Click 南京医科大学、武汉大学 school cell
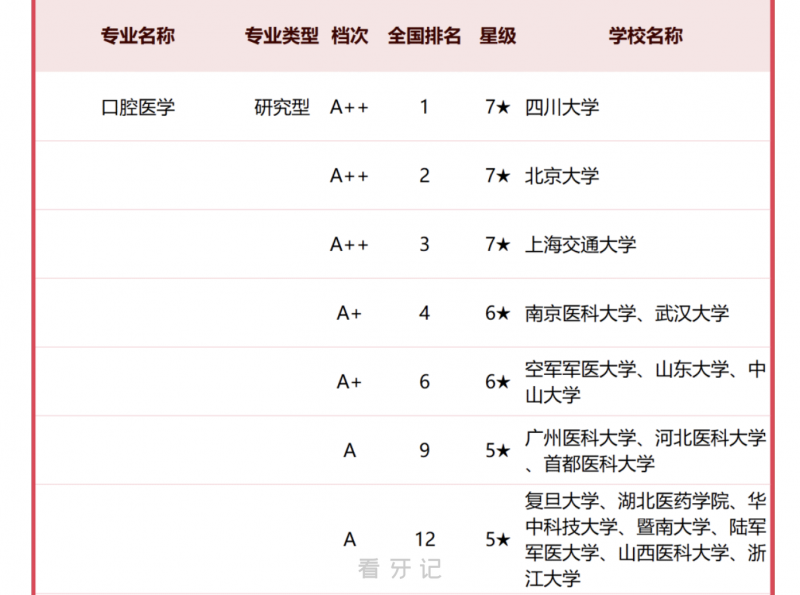Viewport: 800px width, 595px height. point(627,313)
